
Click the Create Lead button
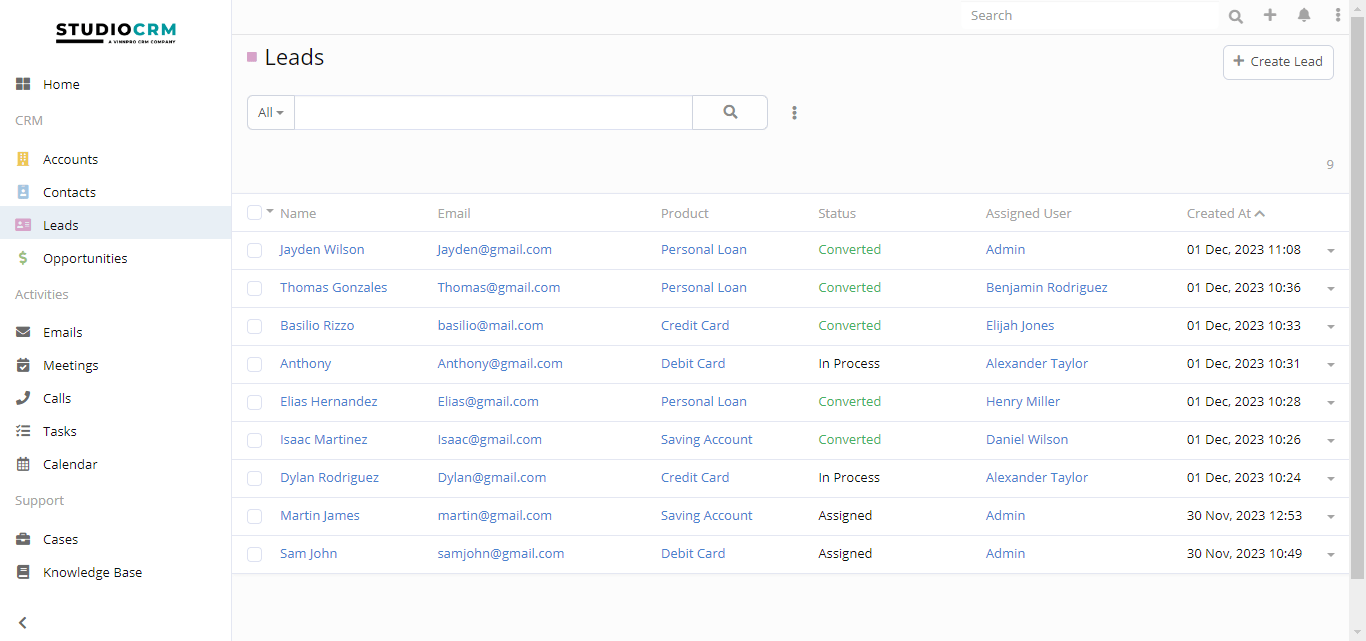[x=1278, y=61]
